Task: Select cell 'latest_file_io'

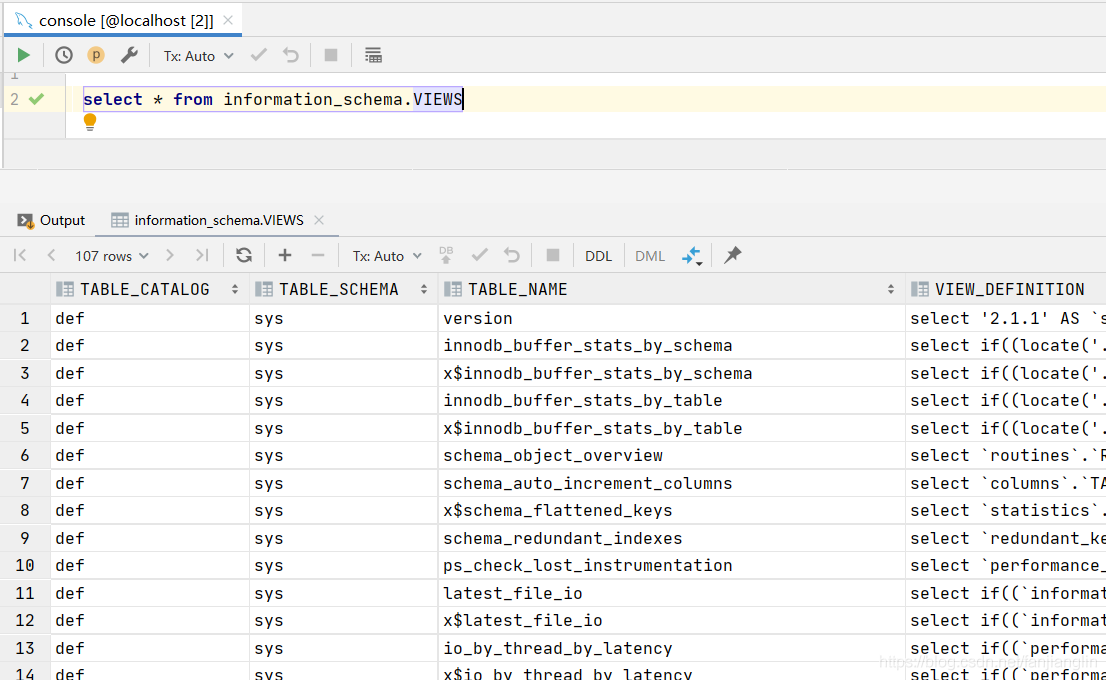Action: coord(671,593)
